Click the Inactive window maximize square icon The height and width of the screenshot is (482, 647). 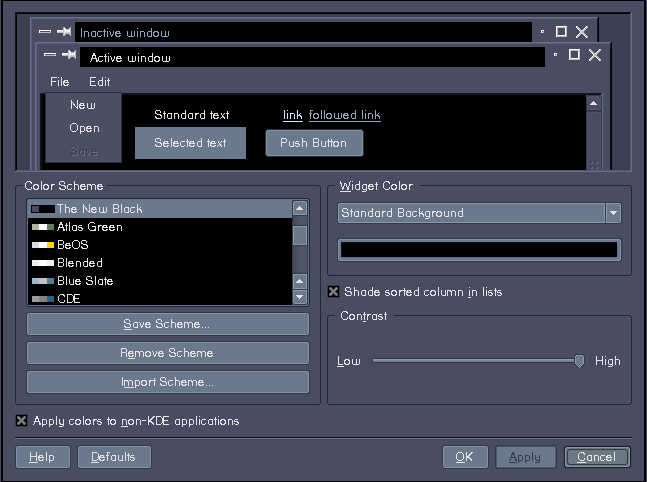coord(561,31)
